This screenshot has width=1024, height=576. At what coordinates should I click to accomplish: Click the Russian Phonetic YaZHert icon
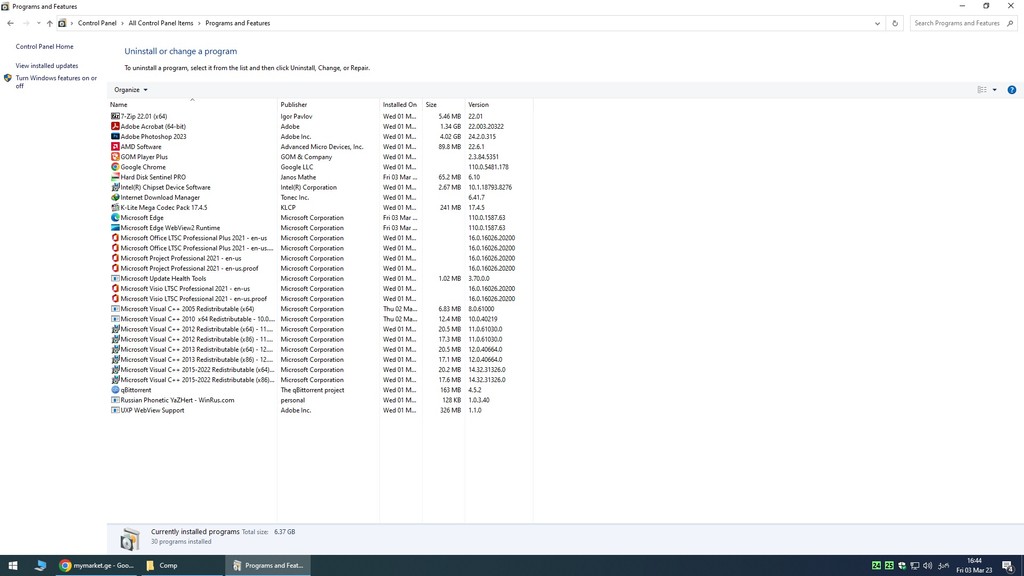click(115, 400)
